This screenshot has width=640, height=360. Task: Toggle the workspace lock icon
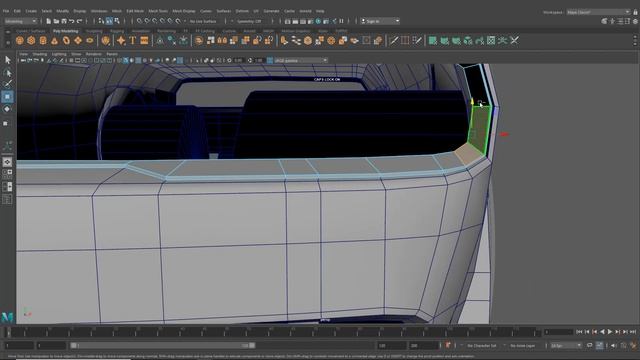click(x=635, y=12)
